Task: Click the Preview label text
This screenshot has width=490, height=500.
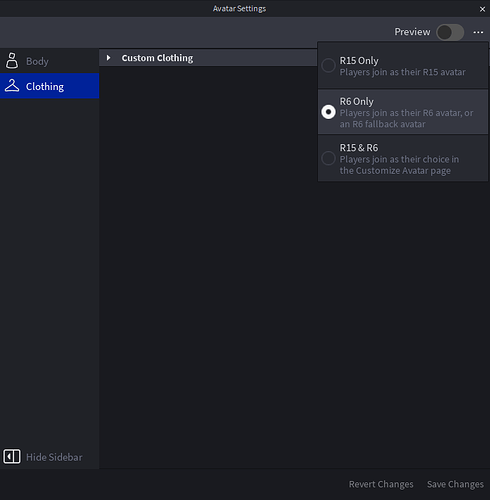Action: [412, 32]
